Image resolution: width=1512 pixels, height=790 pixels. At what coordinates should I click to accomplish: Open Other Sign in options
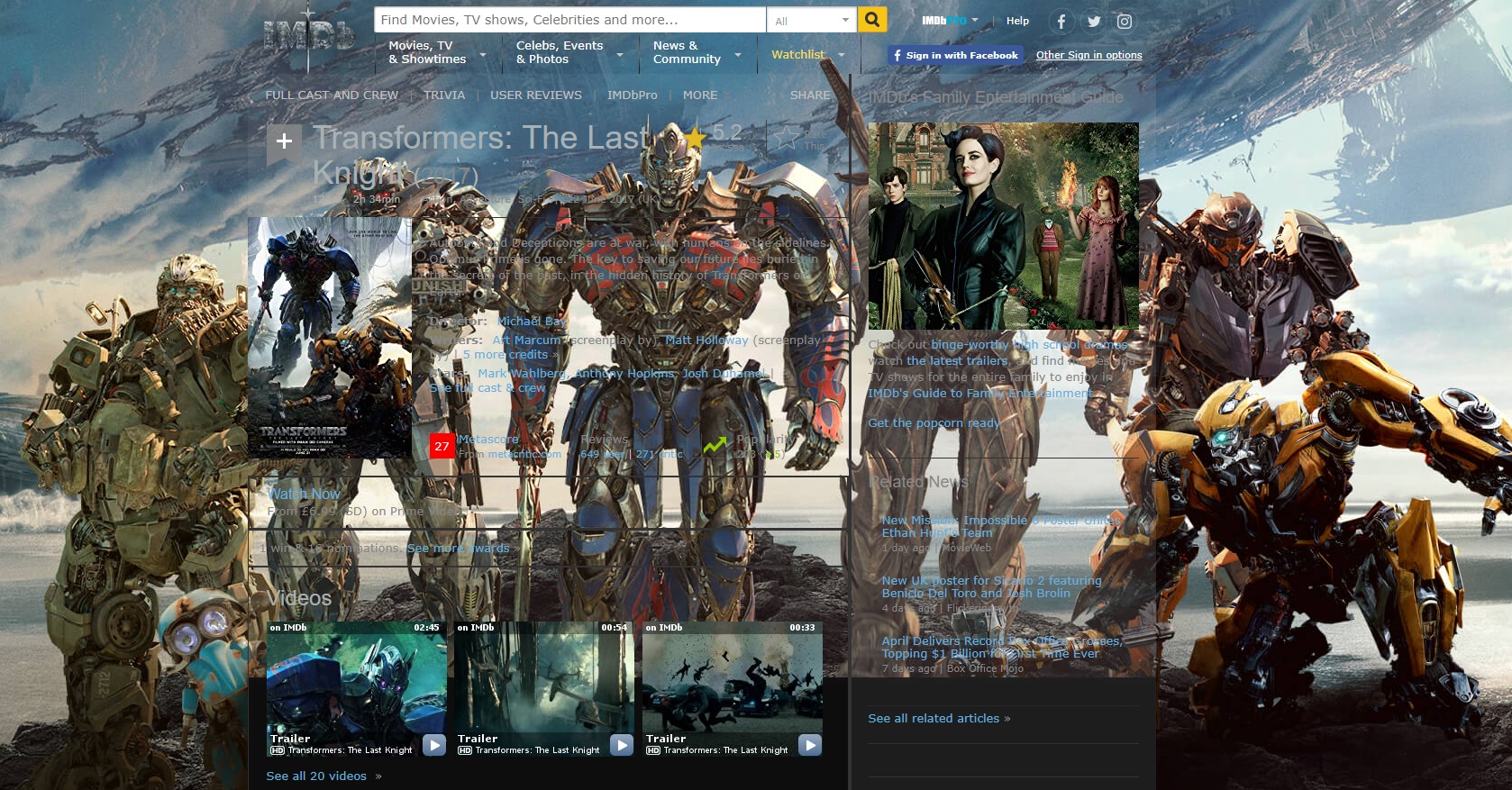point(1088,55)
